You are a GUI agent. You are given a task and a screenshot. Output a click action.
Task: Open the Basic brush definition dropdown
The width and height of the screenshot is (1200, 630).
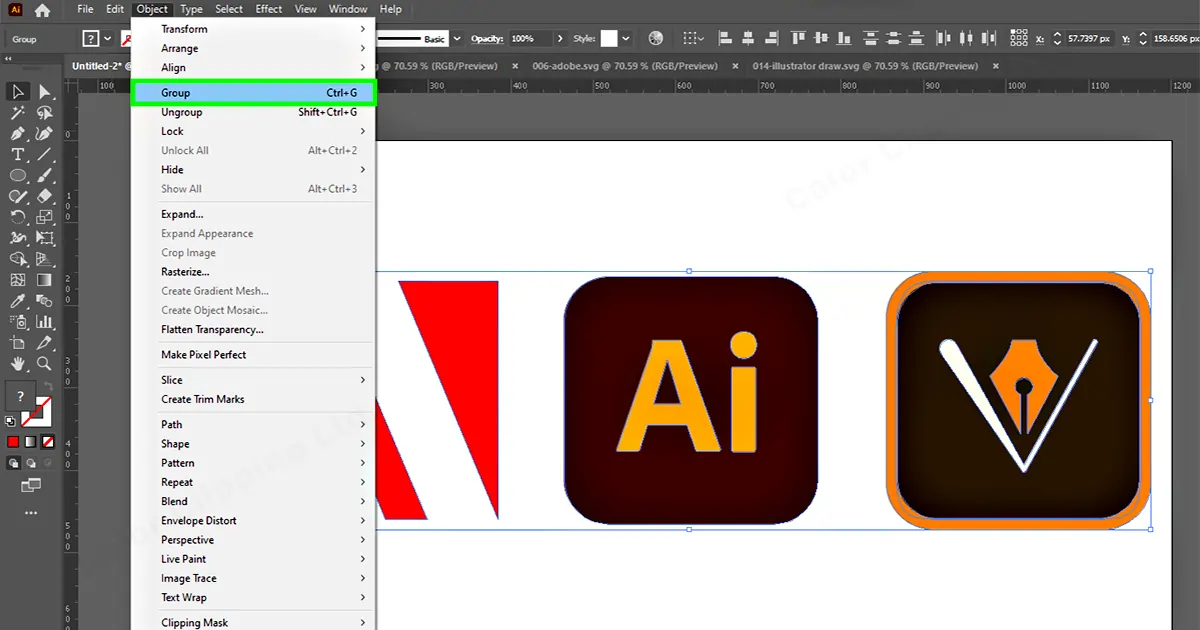point(457,38)
